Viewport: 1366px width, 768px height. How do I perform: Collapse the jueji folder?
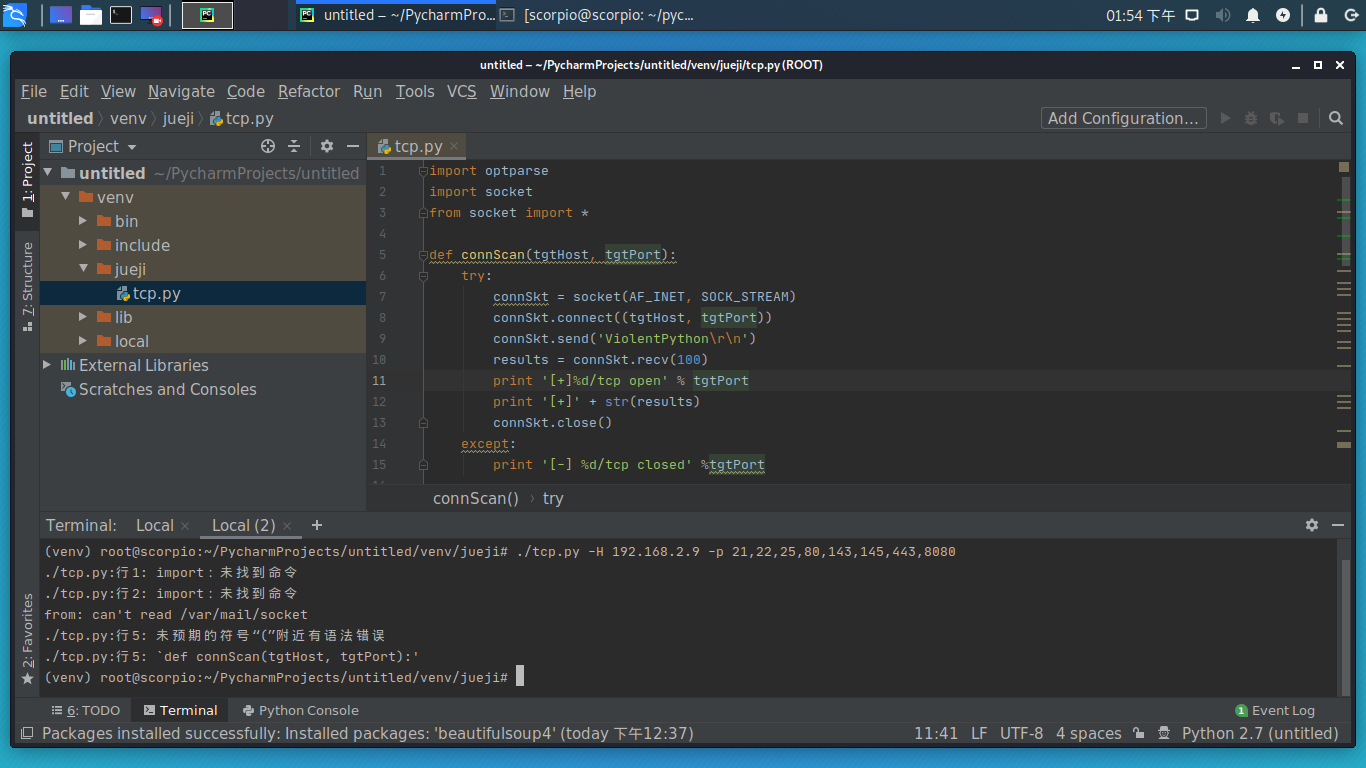(x=84, y=269)
